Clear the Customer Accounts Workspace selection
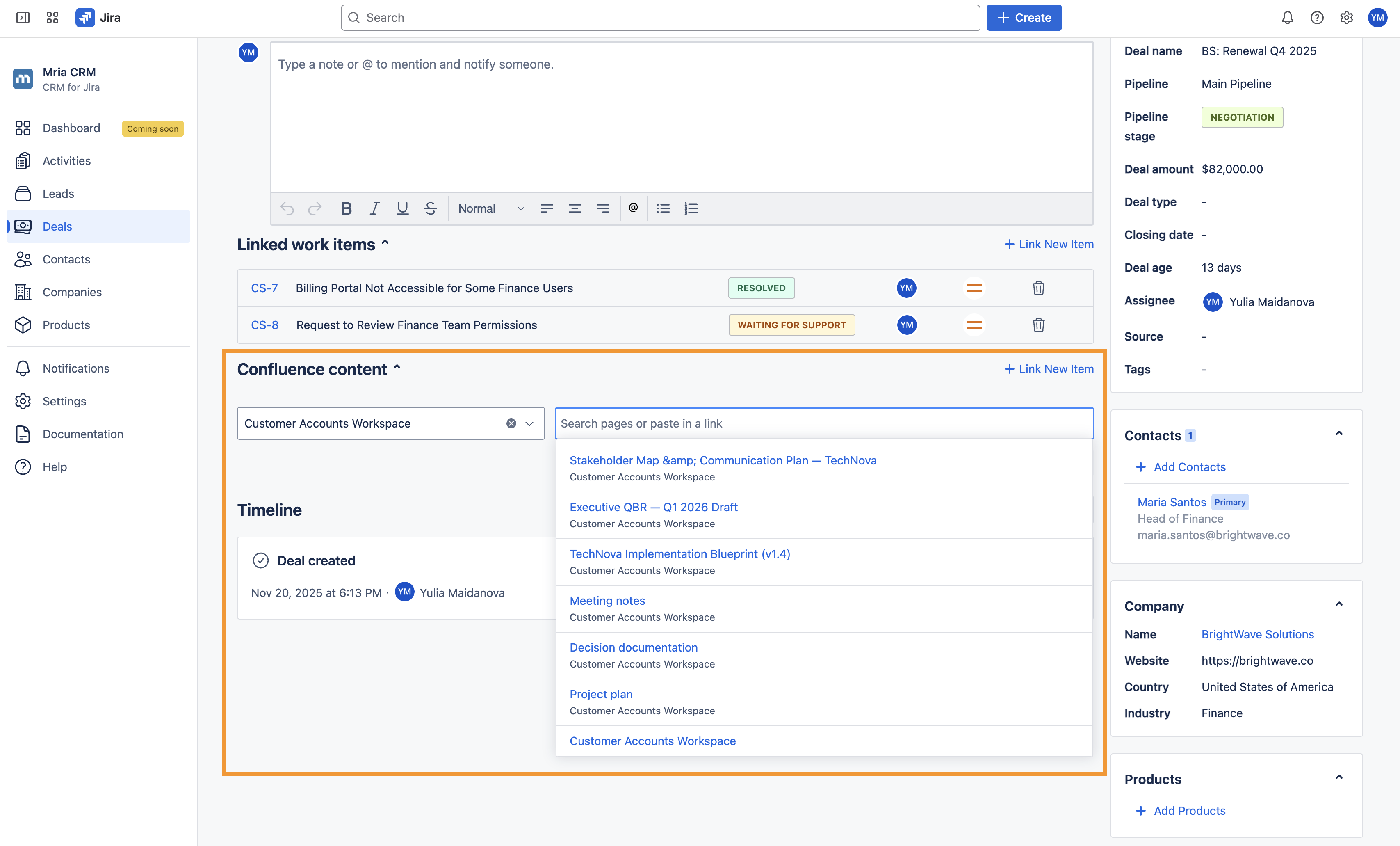Image resolution: width=1400 pixels, height=846 pixels. (x=511, y=423)
